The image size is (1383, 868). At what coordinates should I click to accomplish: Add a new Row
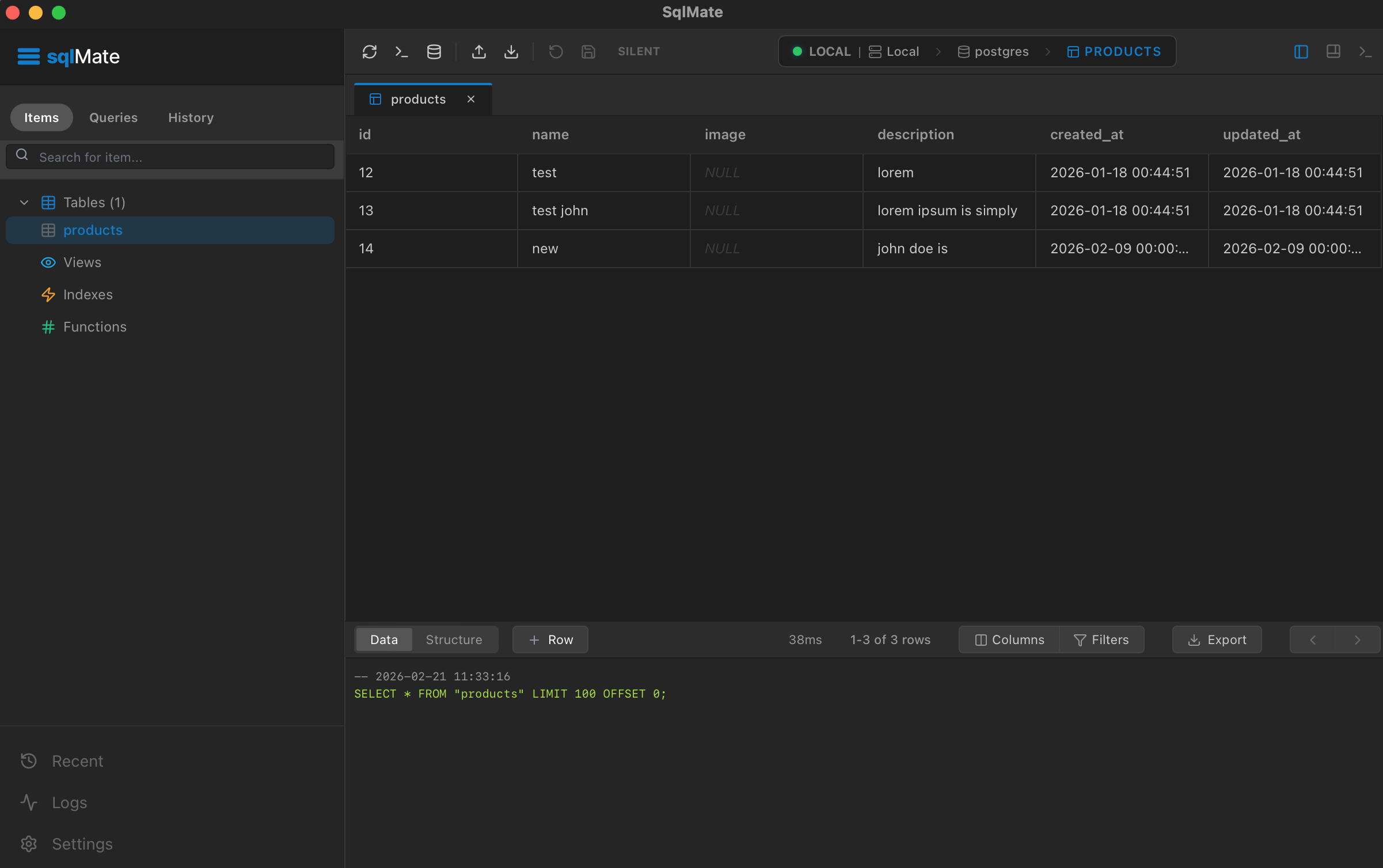(x=550, y=639)
